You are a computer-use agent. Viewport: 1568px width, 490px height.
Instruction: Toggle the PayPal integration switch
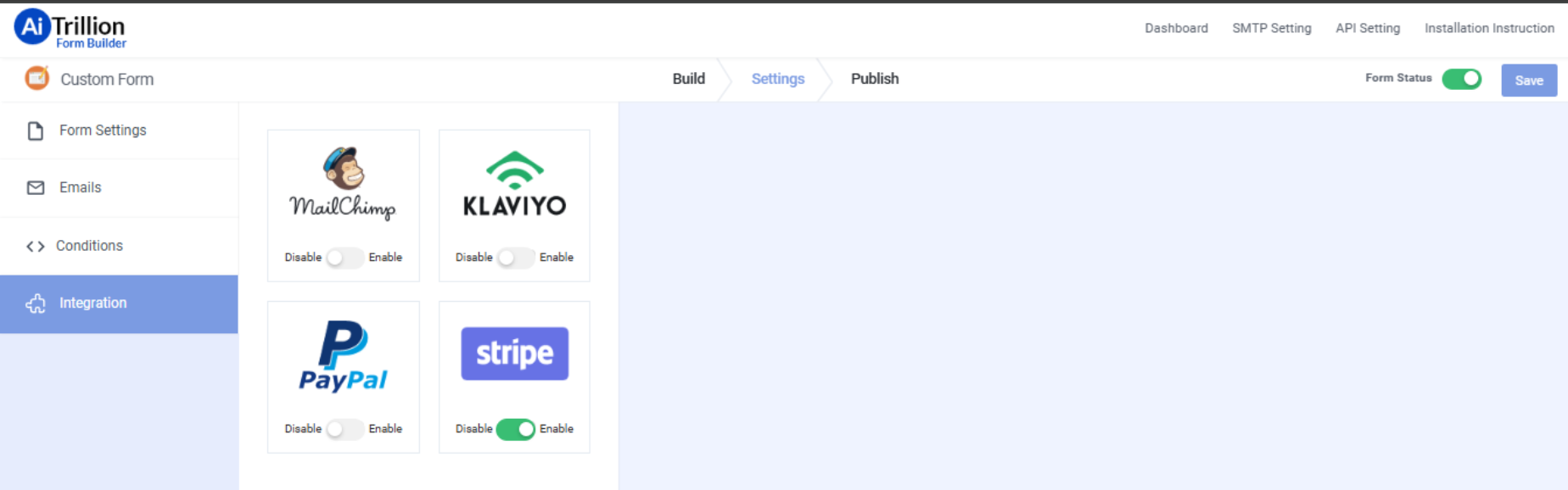pos(344,429)
